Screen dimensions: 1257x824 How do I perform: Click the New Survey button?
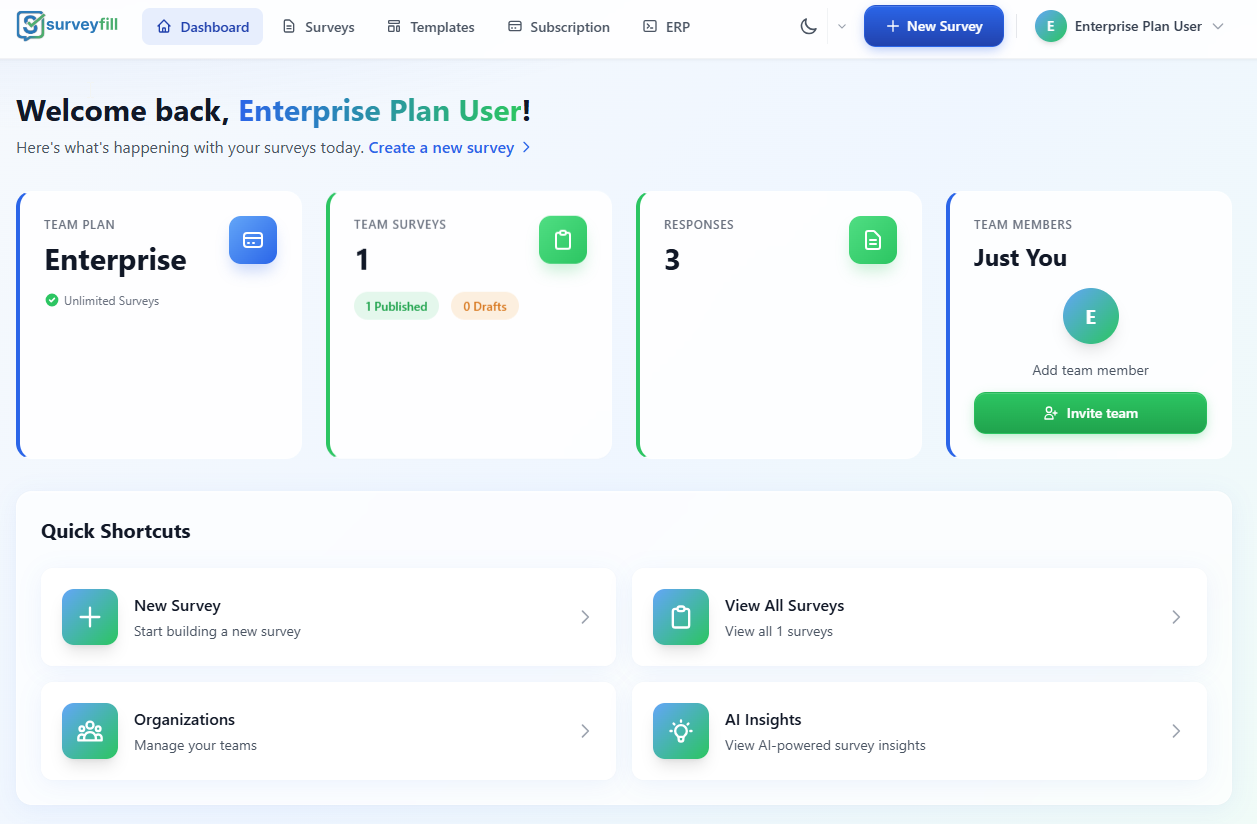[933, 26]
